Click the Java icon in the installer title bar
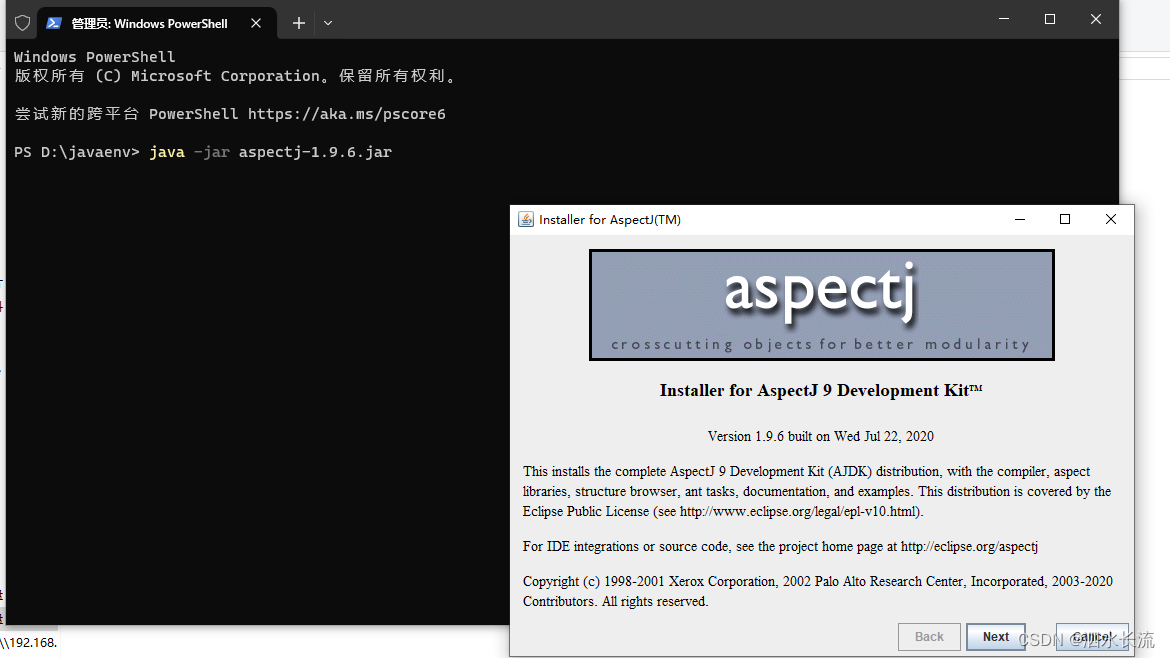The height and width of the screenshot is (658, 1170). [x=526, y=219]
